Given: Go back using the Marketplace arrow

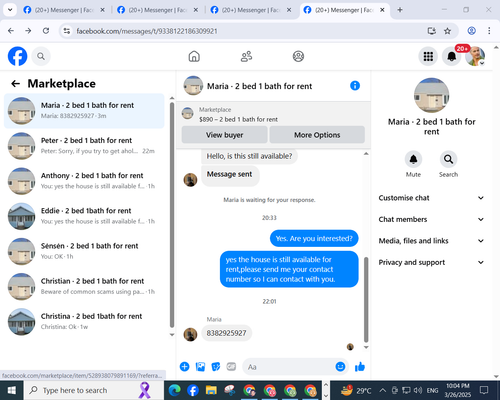Looking at the screenshot, I should pos(15,83).
